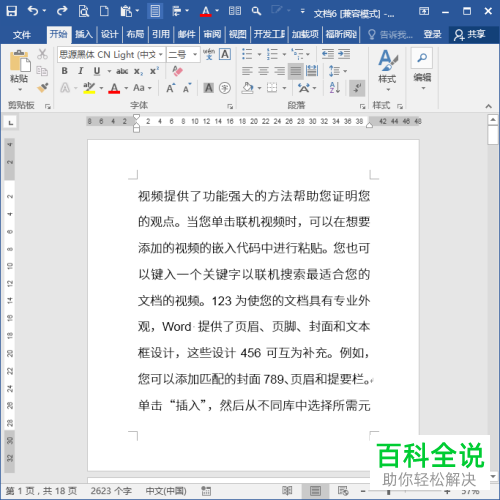Open print preview from quick access toolbar
The image size is (500, 500).
point(83,11)
